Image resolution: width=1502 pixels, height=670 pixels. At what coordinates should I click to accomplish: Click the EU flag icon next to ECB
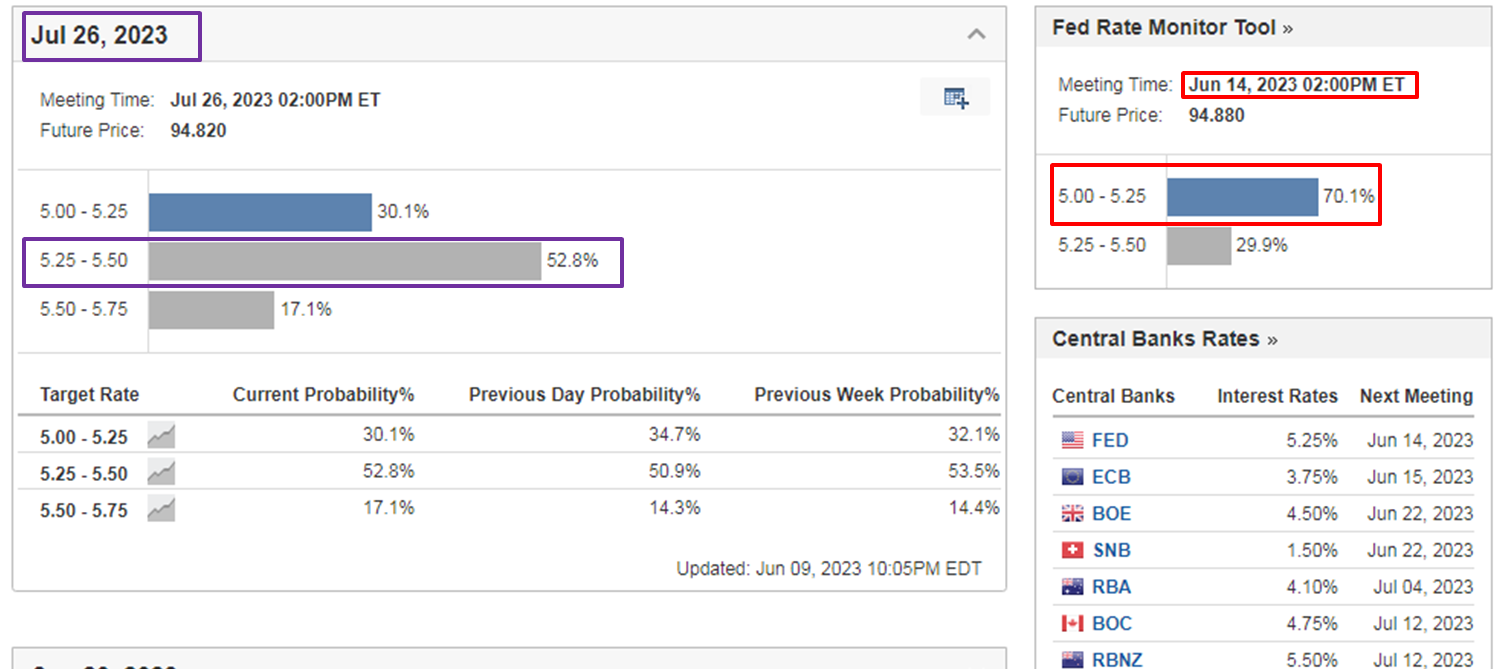[x=1072, y=477]
